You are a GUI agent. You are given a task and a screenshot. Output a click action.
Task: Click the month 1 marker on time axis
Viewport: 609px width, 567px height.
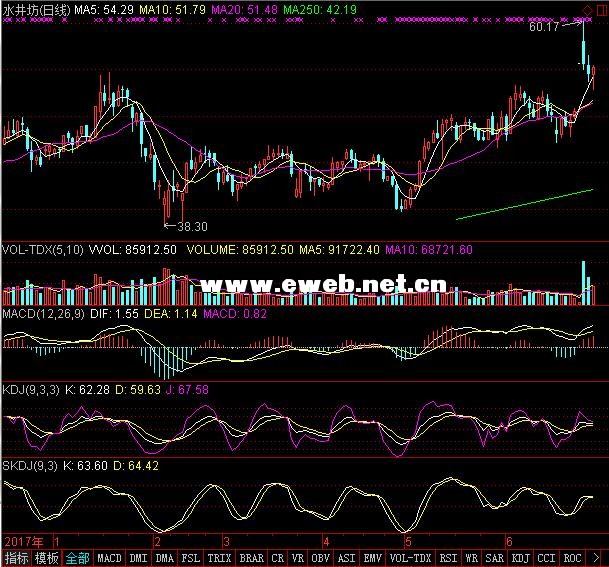pyautogui.click(x=57, y=542)
